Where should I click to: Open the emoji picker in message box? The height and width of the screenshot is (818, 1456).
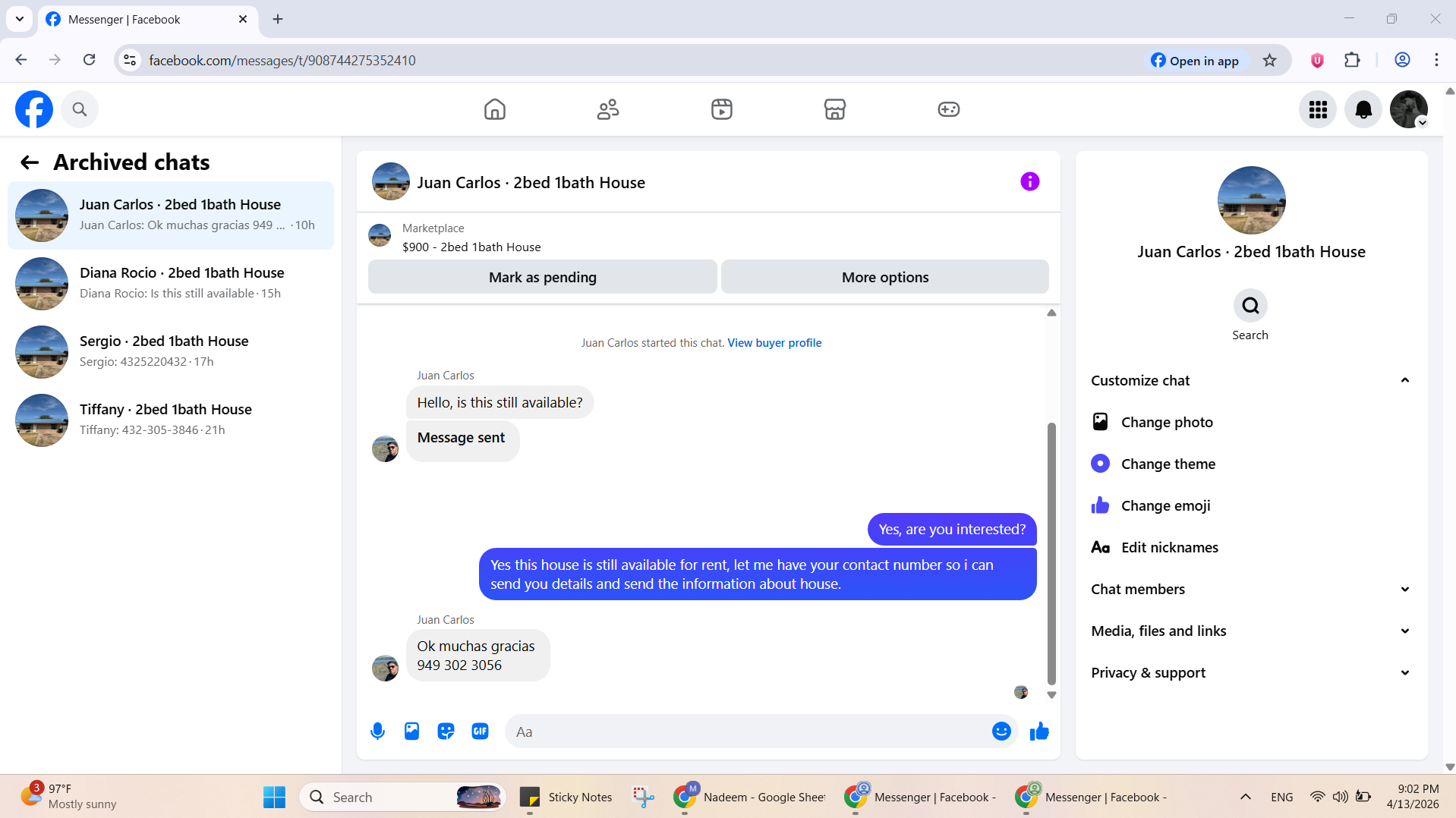coord(1001,731)
